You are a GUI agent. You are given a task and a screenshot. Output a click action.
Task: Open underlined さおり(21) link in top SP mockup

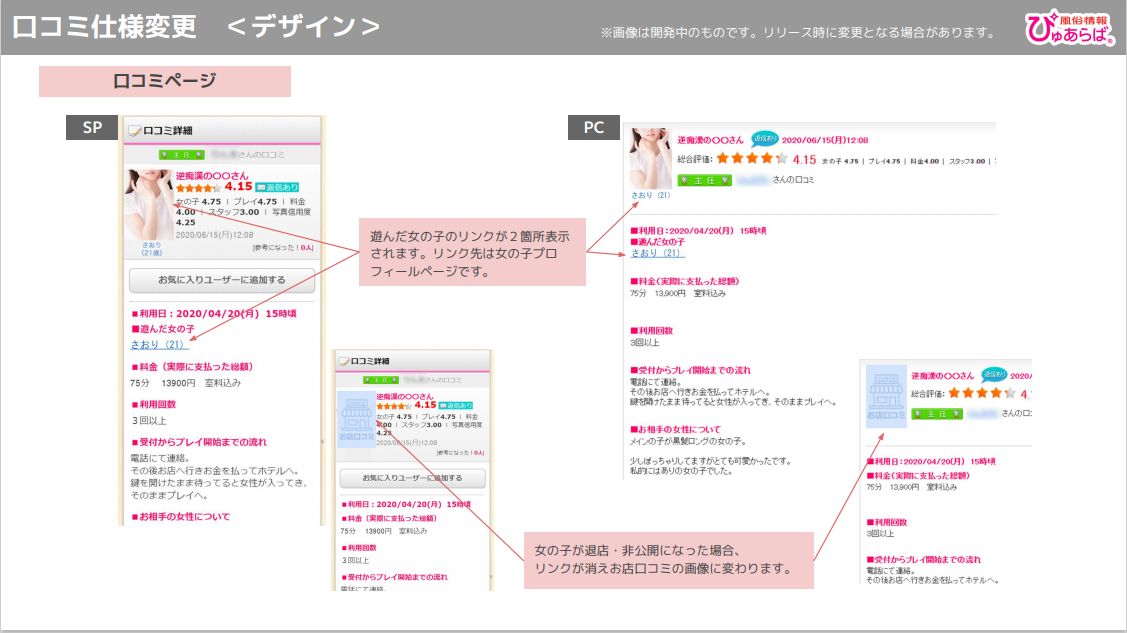(x=157, y=345)
